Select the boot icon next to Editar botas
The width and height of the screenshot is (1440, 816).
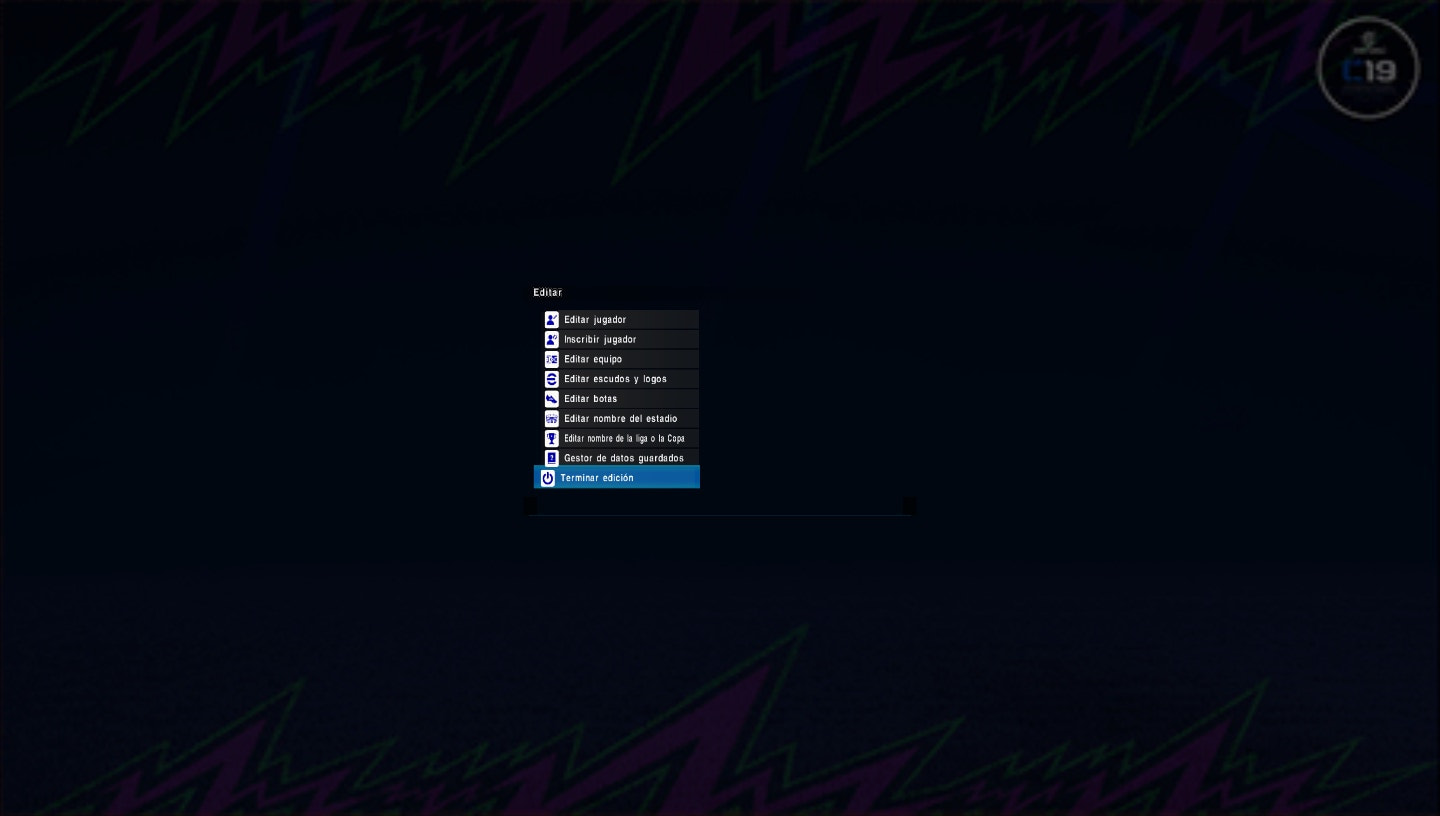(x=551, y=398)
